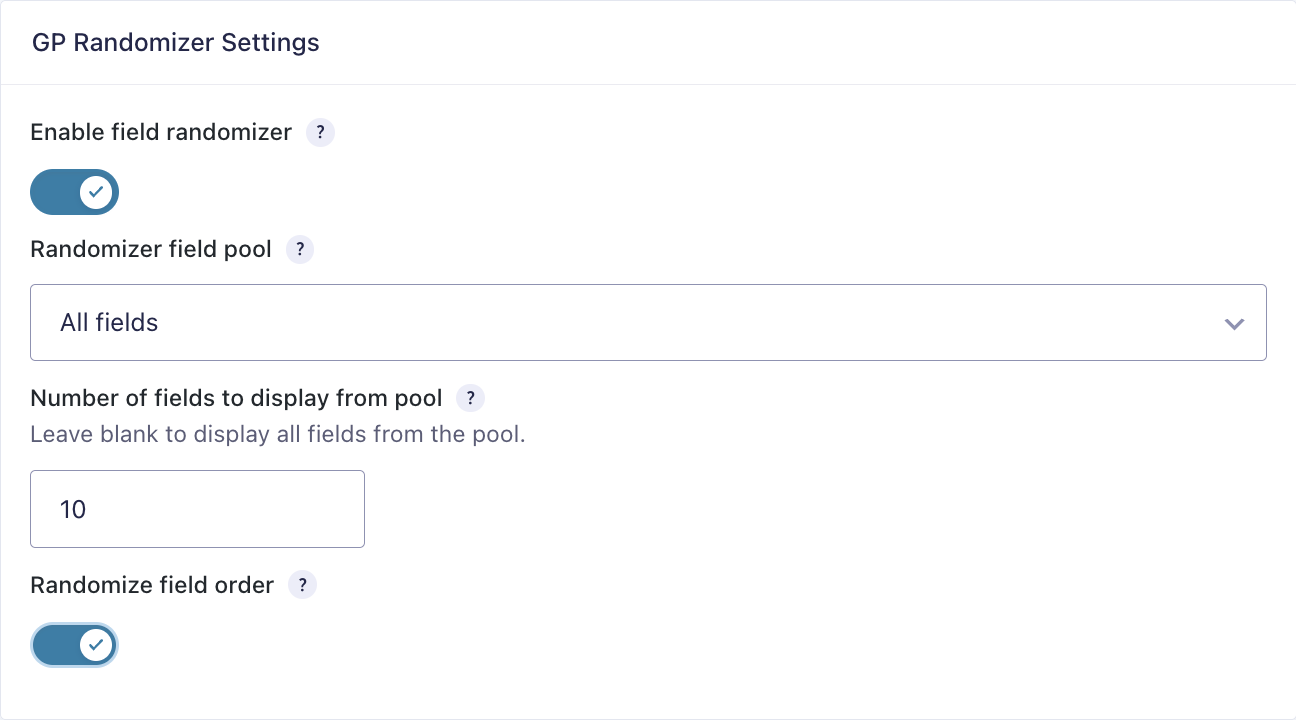Click Number of fields to display from pool label
The width and height of the screenshot is (1296, 720).
[236, 398]
